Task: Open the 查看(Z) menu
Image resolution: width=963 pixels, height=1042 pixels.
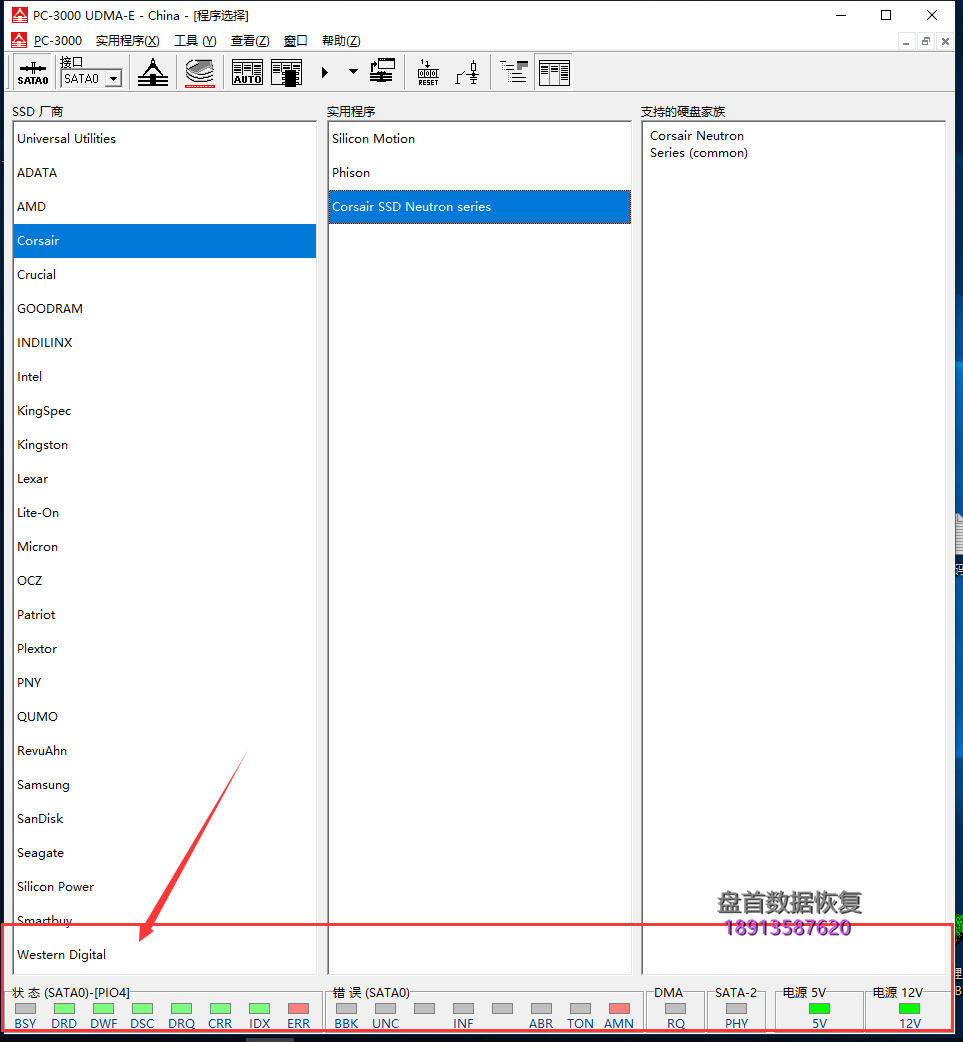Action: 250,41
